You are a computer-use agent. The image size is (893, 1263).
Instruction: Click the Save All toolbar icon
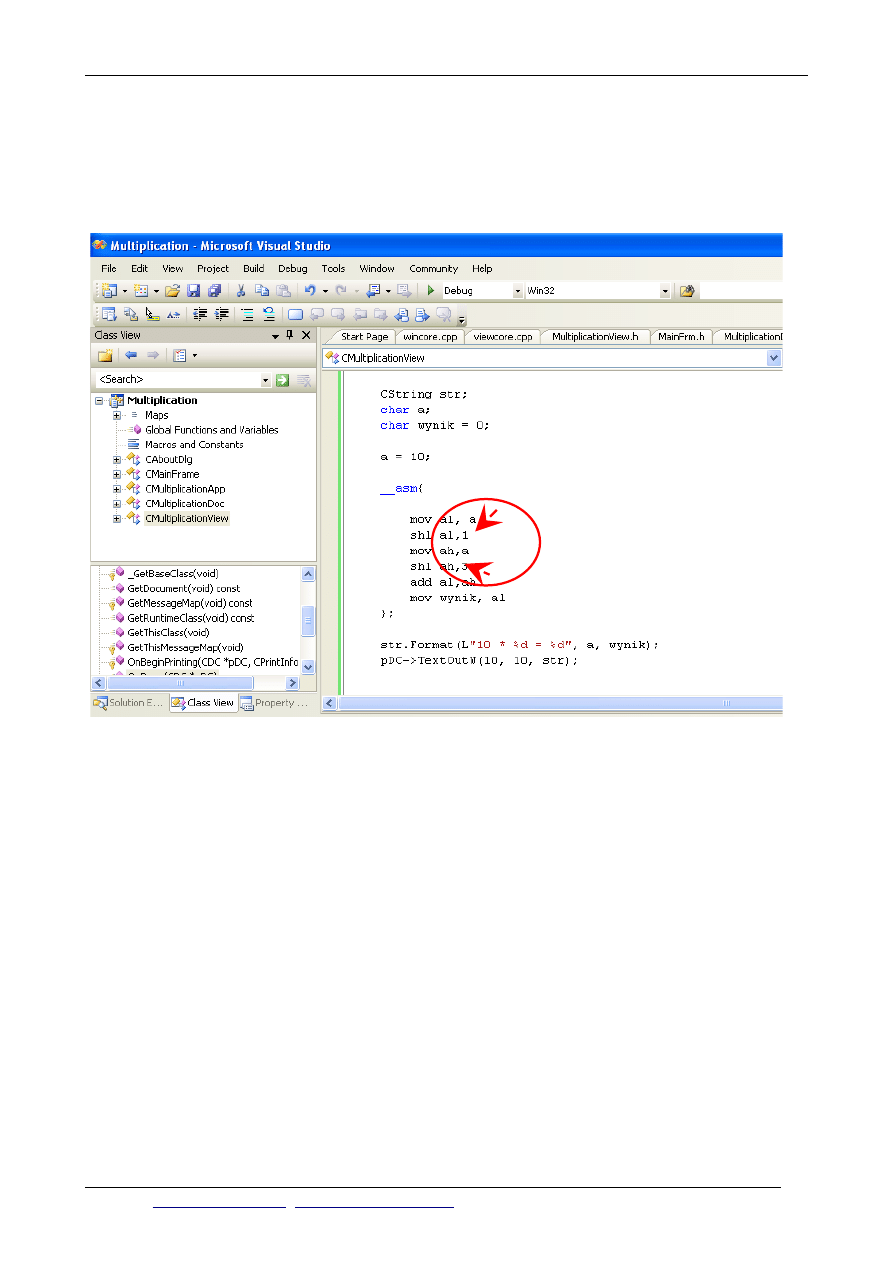(x=213, y=291)
